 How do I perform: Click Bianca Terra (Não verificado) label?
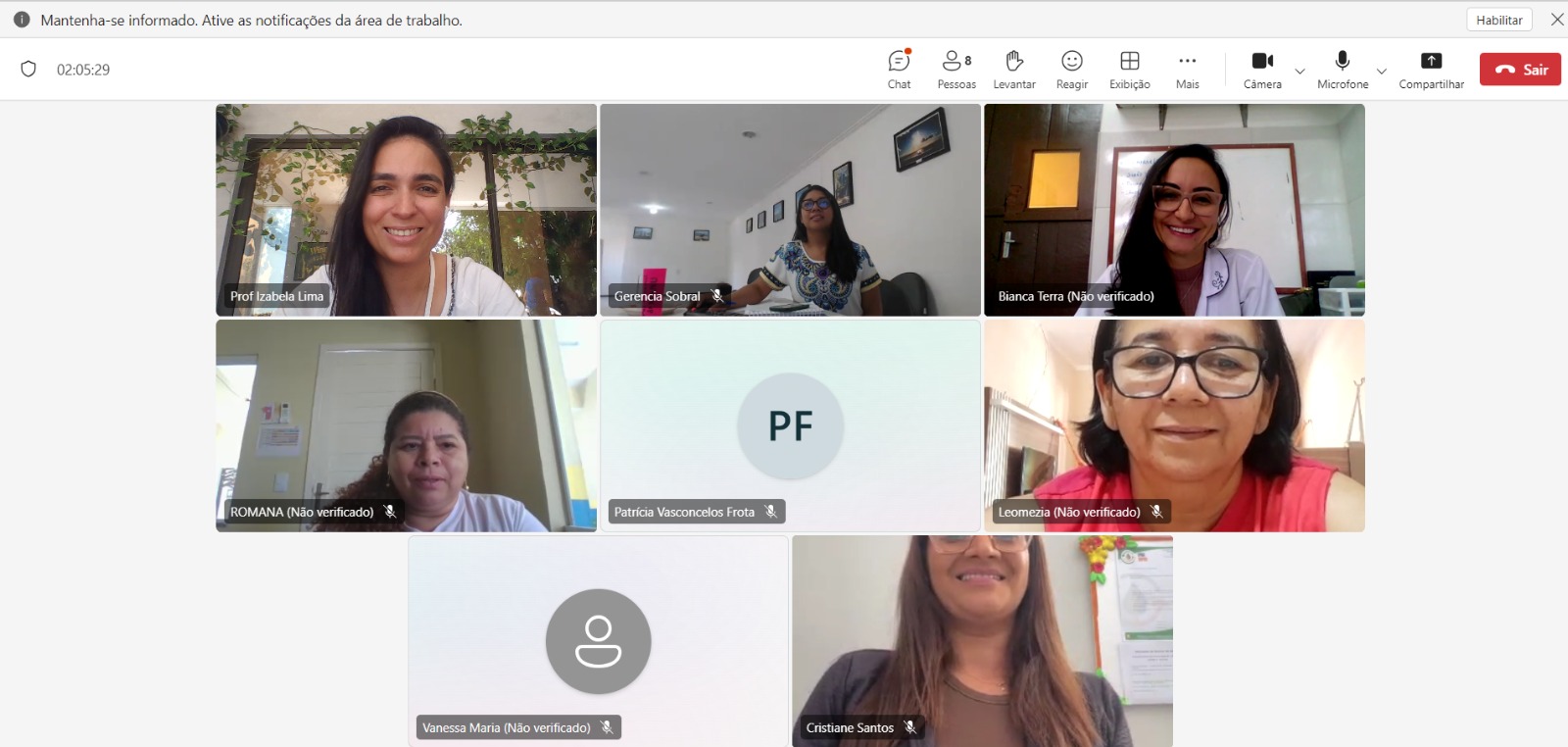pyautogui.click(x=1076, y=296)
